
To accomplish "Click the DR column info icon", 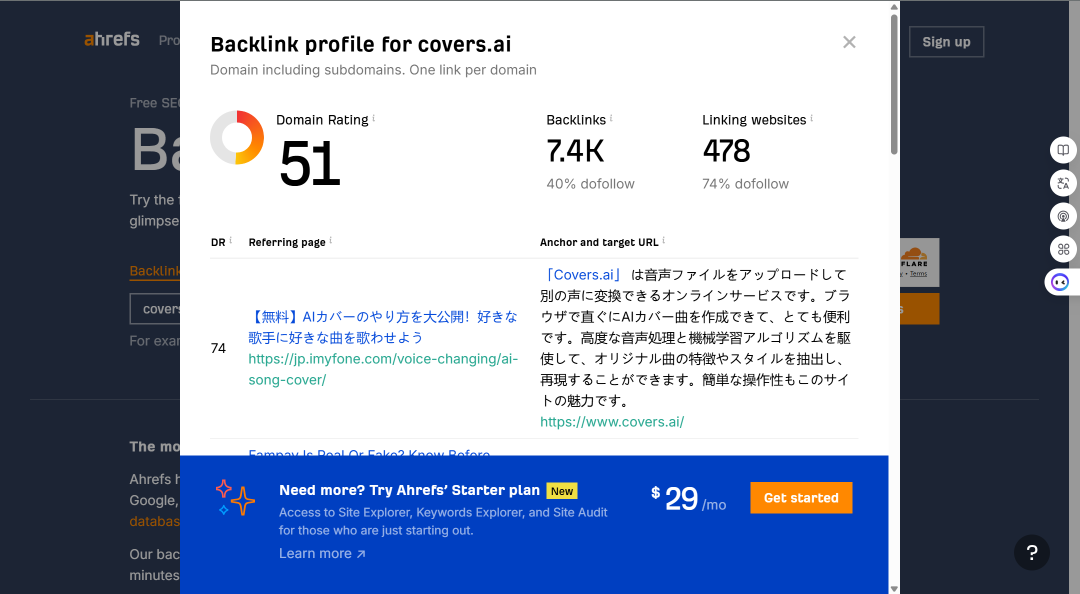I will coord(230,240).
